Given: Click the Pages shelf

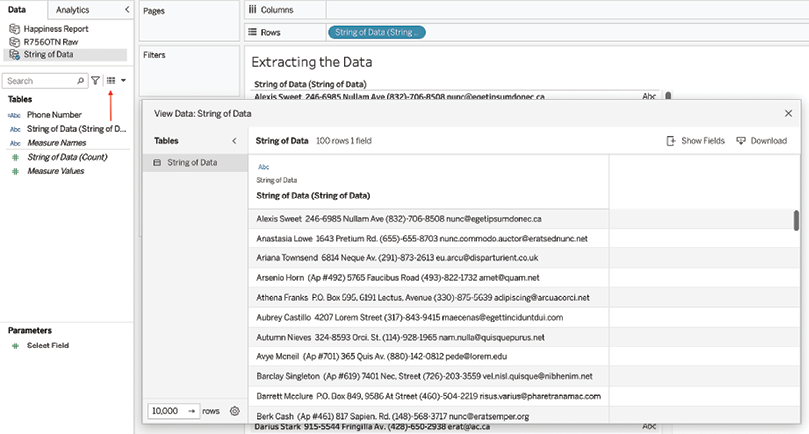Looking at the screenshot, I should coord(189,21).
